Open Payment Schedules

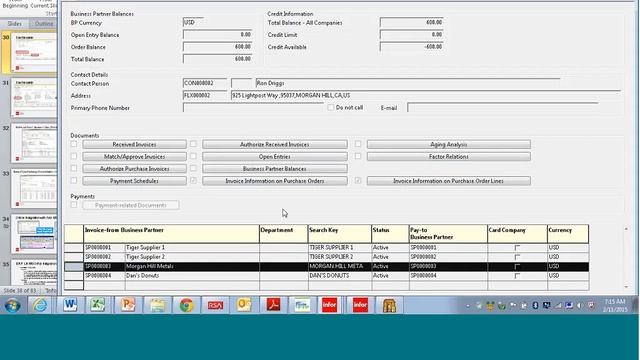tap(134, 181)
